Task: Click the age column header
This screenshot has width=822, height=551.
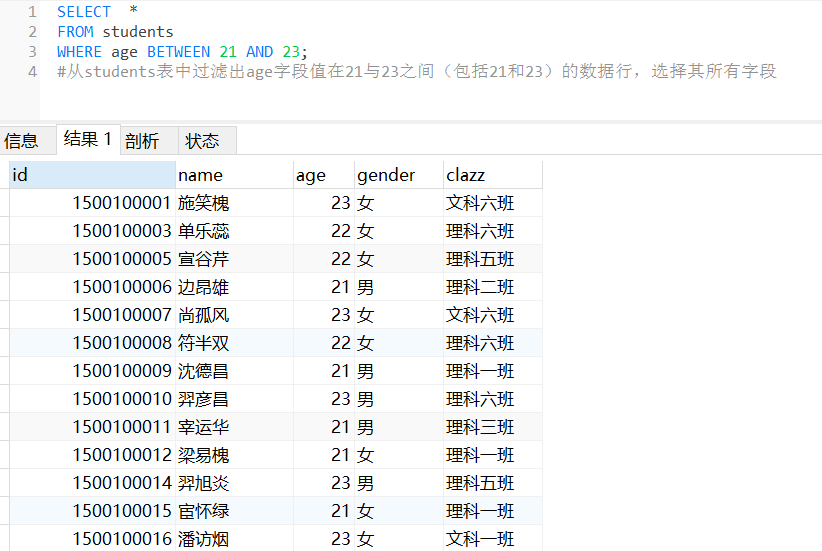Action: click(x=323, y=175)
